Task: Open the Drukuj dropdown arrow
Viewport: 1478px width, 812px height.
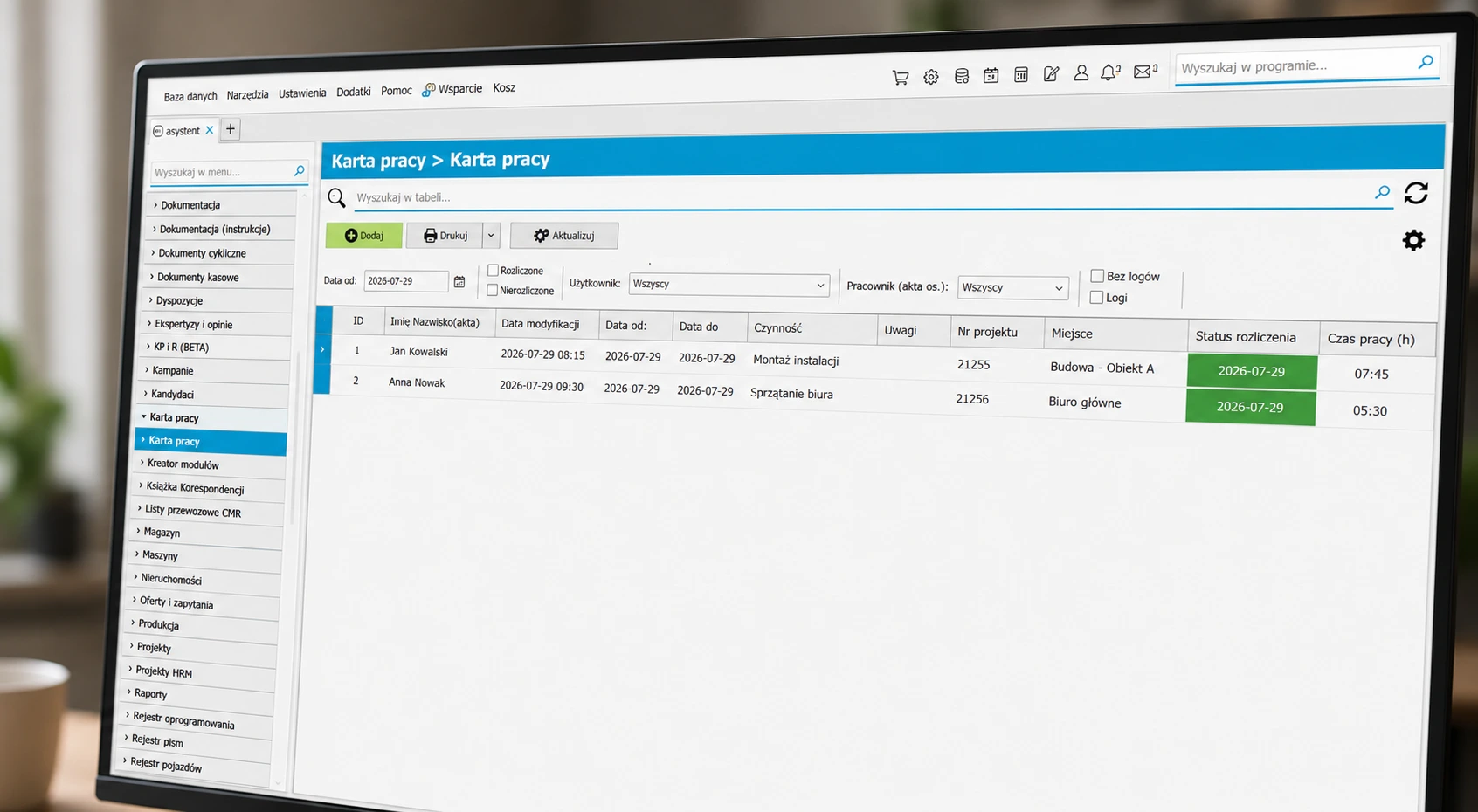Action: [x=491, y=235]
